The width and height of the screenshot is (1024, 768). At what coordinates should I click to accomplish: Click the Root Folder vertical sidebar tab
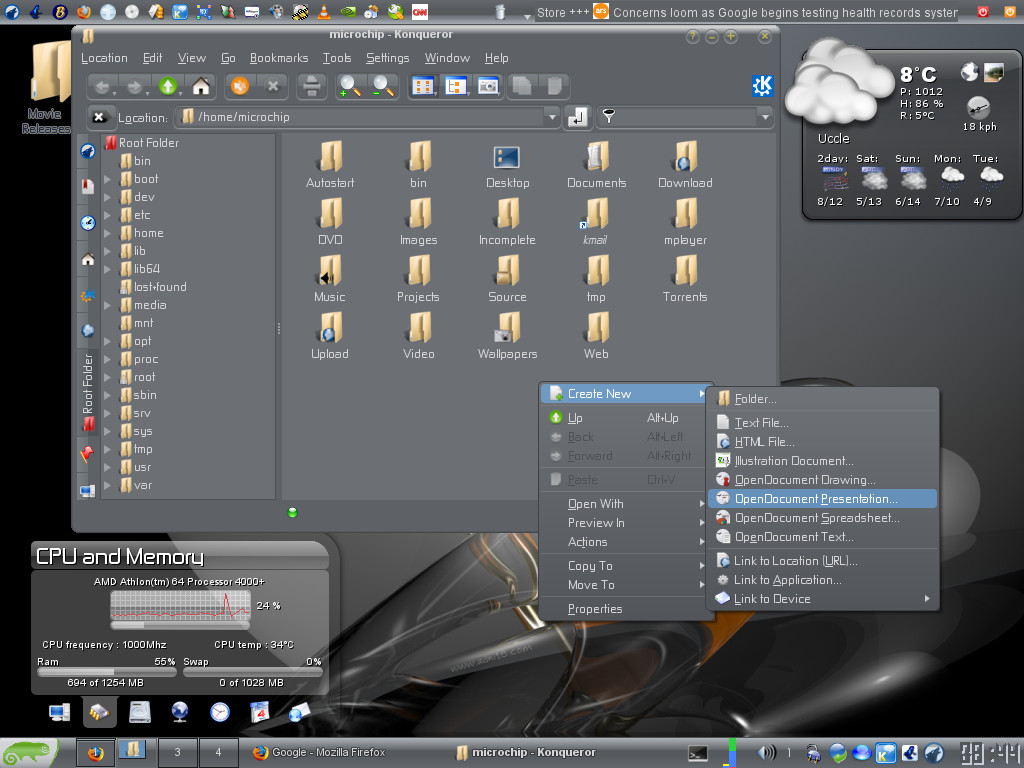click(x=88, y=392)
